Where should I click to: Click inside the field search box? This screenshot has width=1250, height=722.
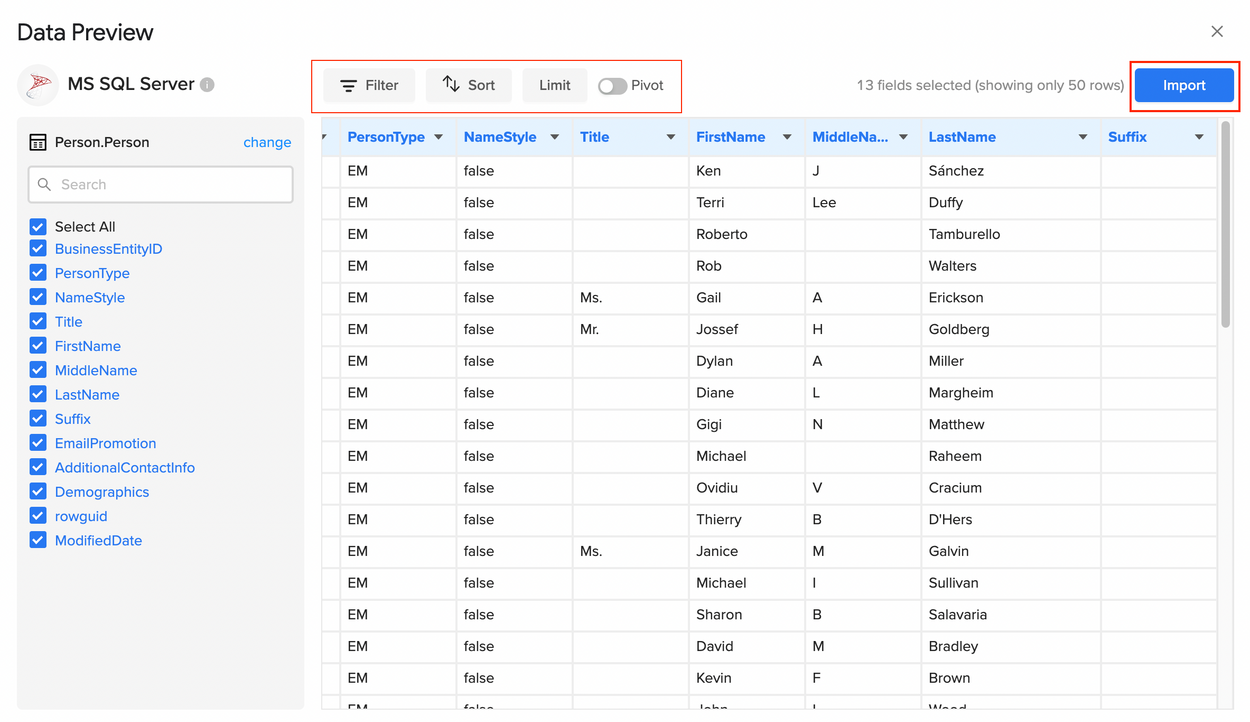160,184
